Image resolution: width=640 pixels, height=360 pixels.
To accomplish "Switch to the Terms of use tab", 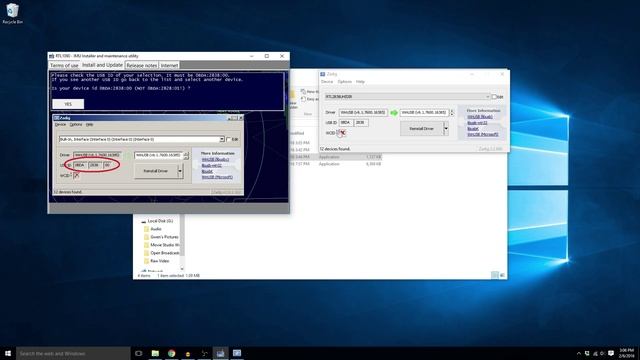I will [x=64, y=65].
